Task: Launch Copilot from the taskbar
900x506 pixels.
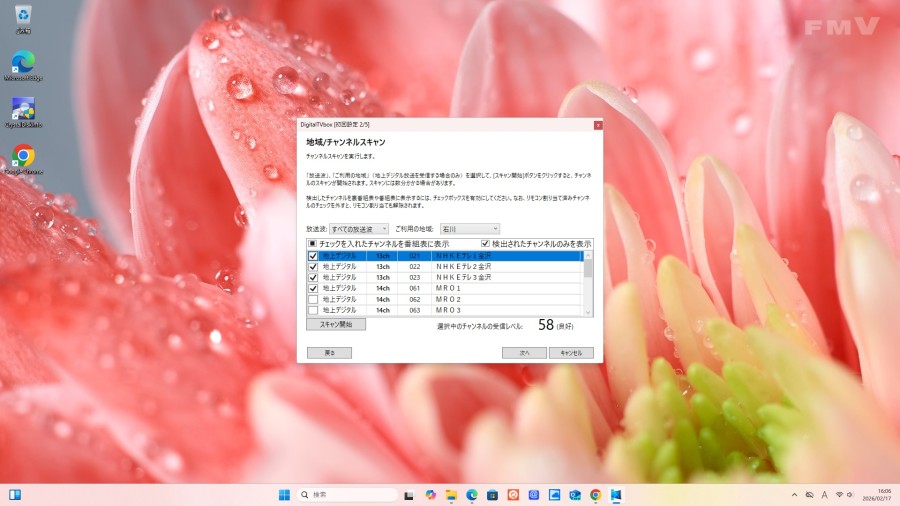Action: pyautogui.click(x=430, y=495)
